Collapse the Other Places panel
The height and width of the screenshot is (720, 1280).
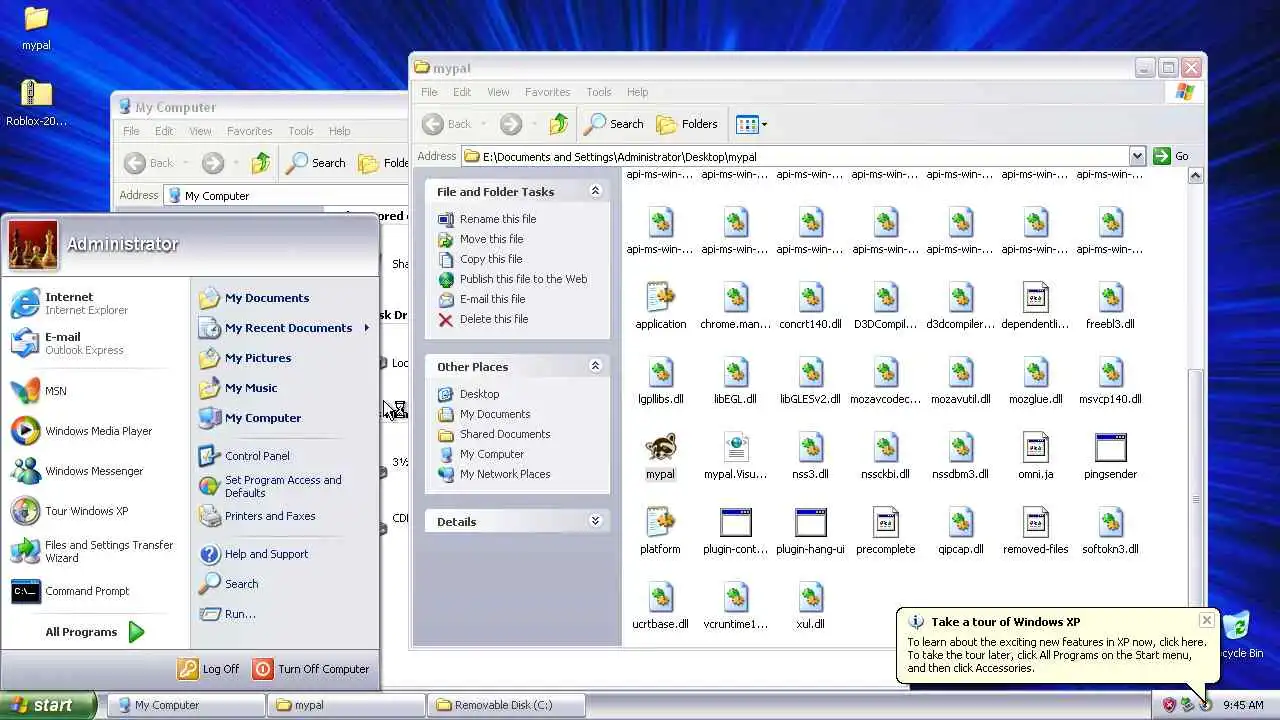[595, 366]
